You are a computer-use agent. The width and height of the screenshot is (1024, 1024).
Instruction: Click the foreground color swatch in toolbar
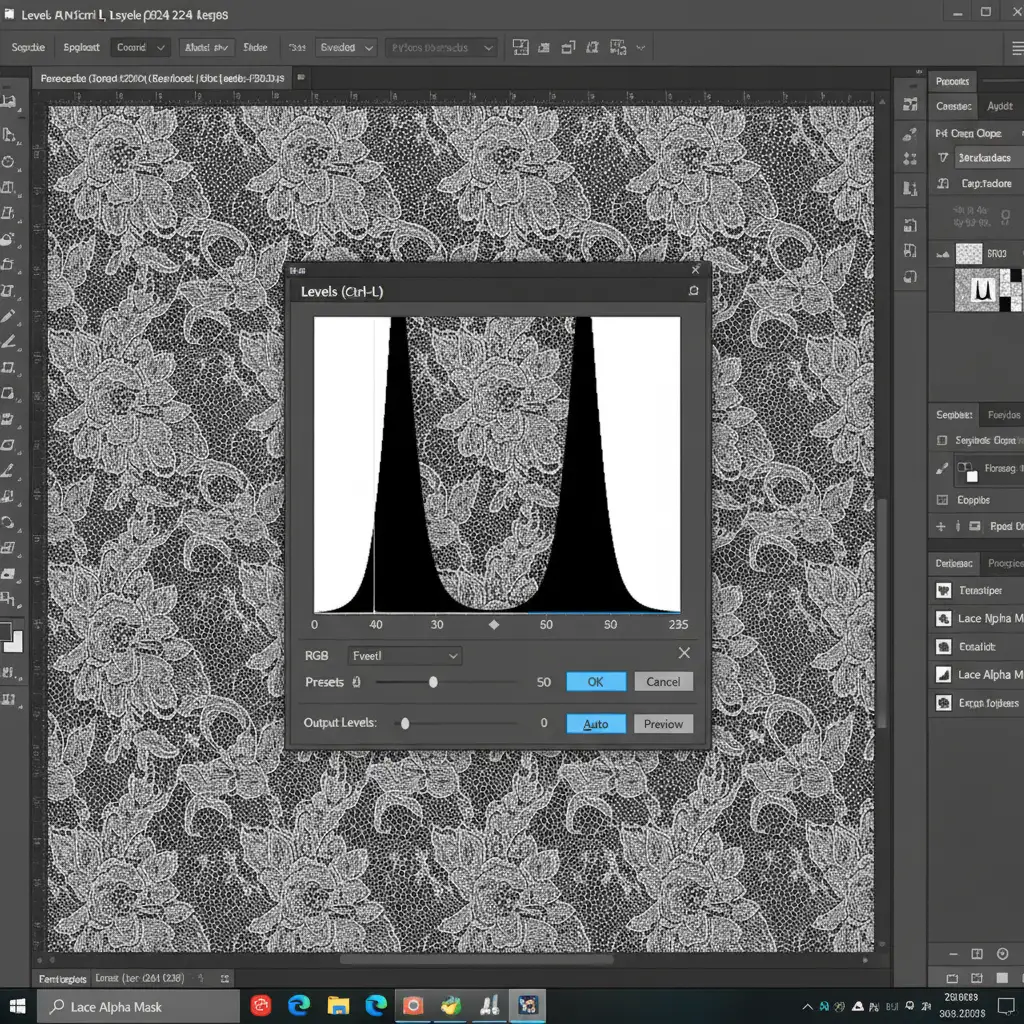pos(7,632)
